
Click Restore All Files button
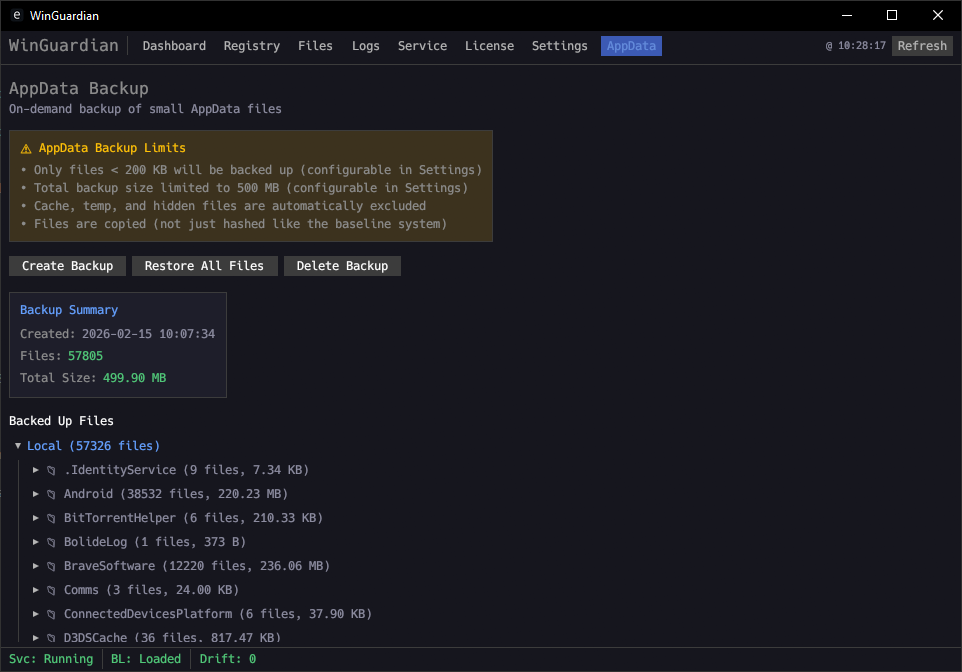[x=204, y=266]
